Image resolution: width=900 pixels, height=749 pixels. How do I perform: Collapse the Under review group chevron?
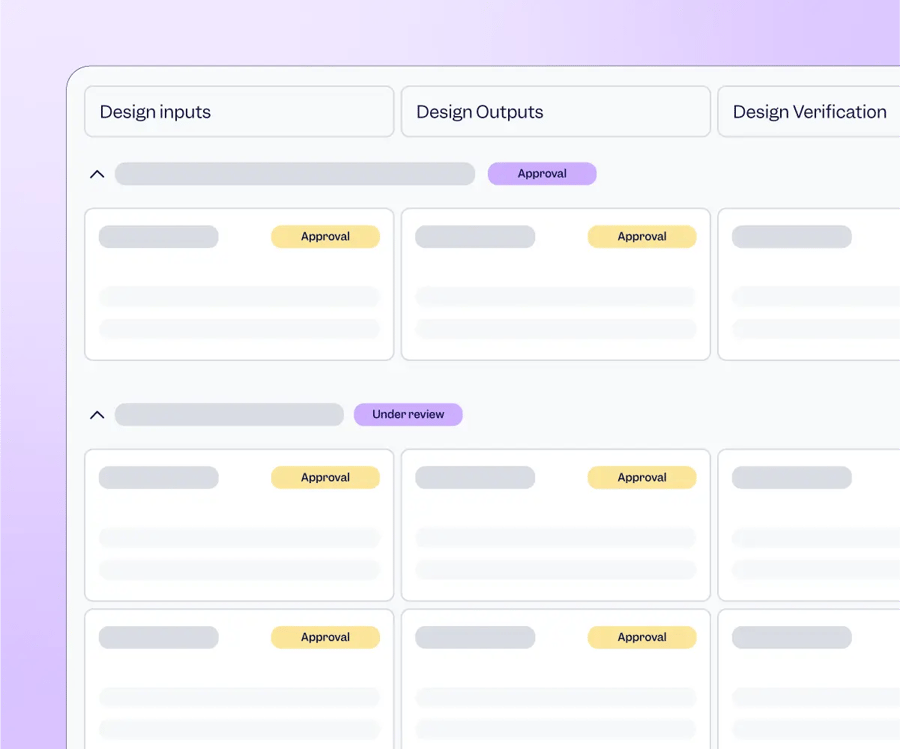(x=97, y=415)
